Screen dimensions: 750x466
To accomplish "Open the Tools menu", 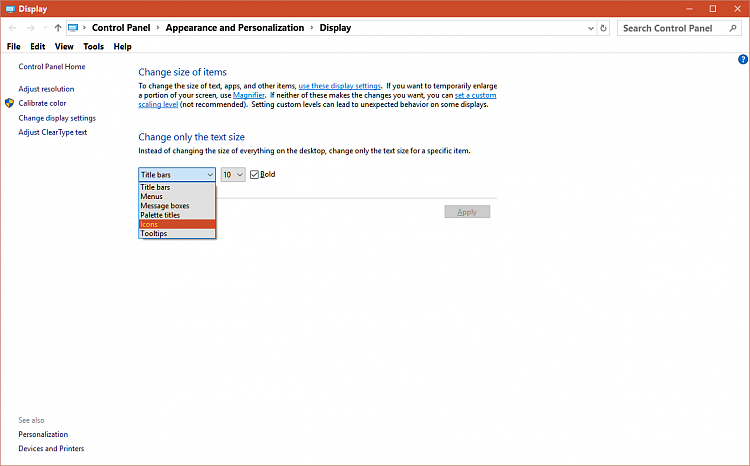I will click(x=93, y=46).
